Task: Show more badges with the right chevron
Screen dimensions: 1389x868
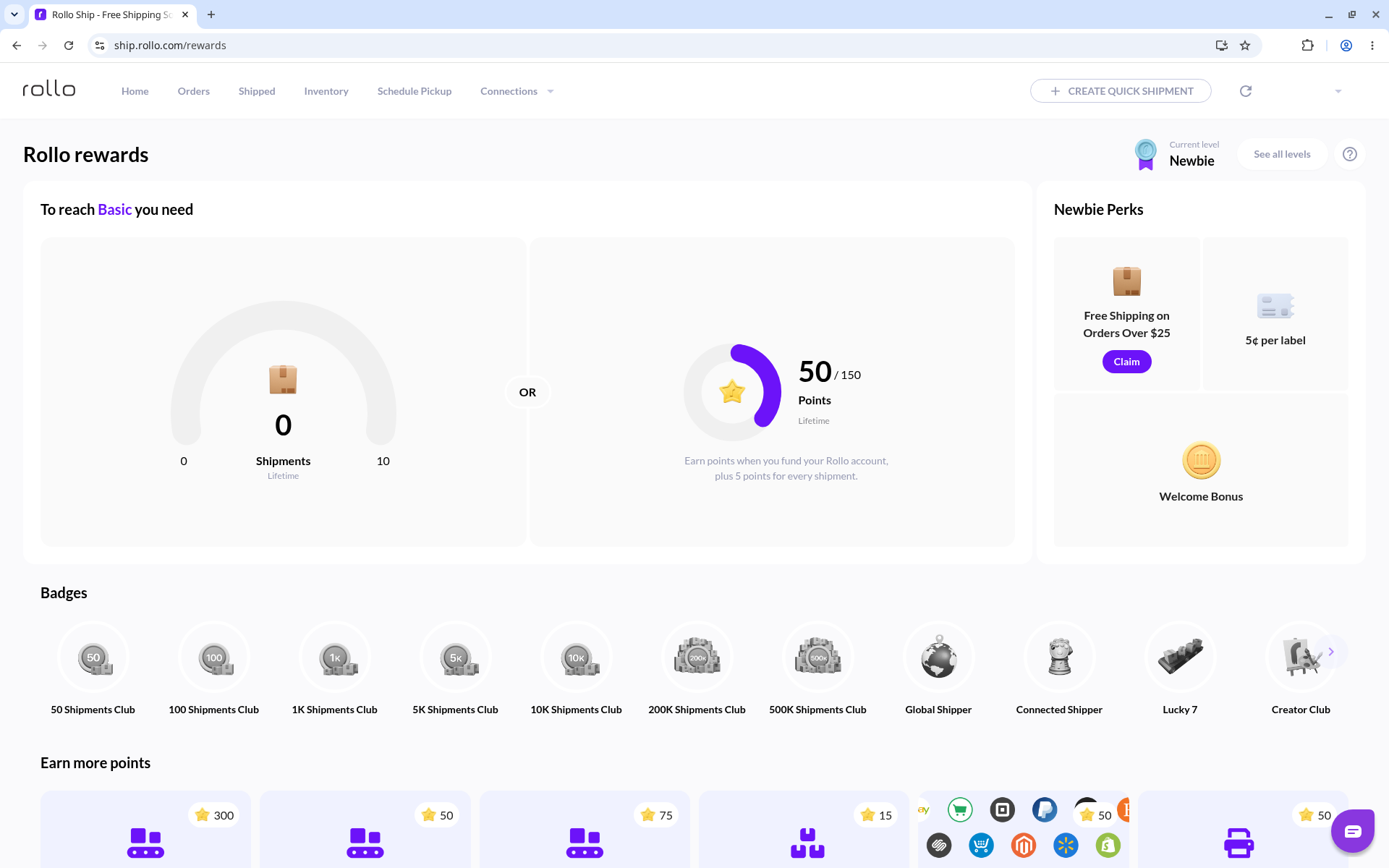Action: pyautogui.click(x=1331, y=652)
